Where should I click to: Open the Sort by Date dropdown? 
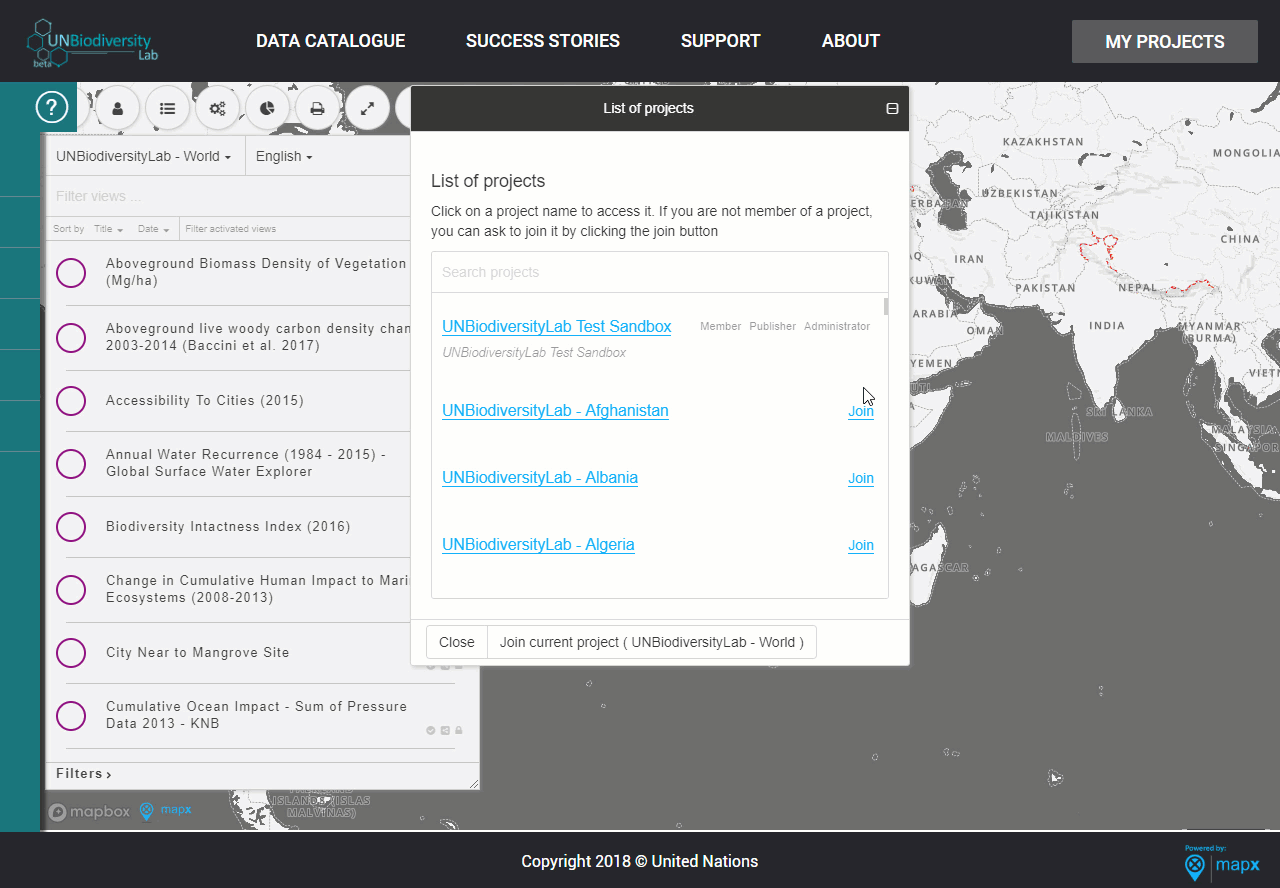click(x=153, y=229)
